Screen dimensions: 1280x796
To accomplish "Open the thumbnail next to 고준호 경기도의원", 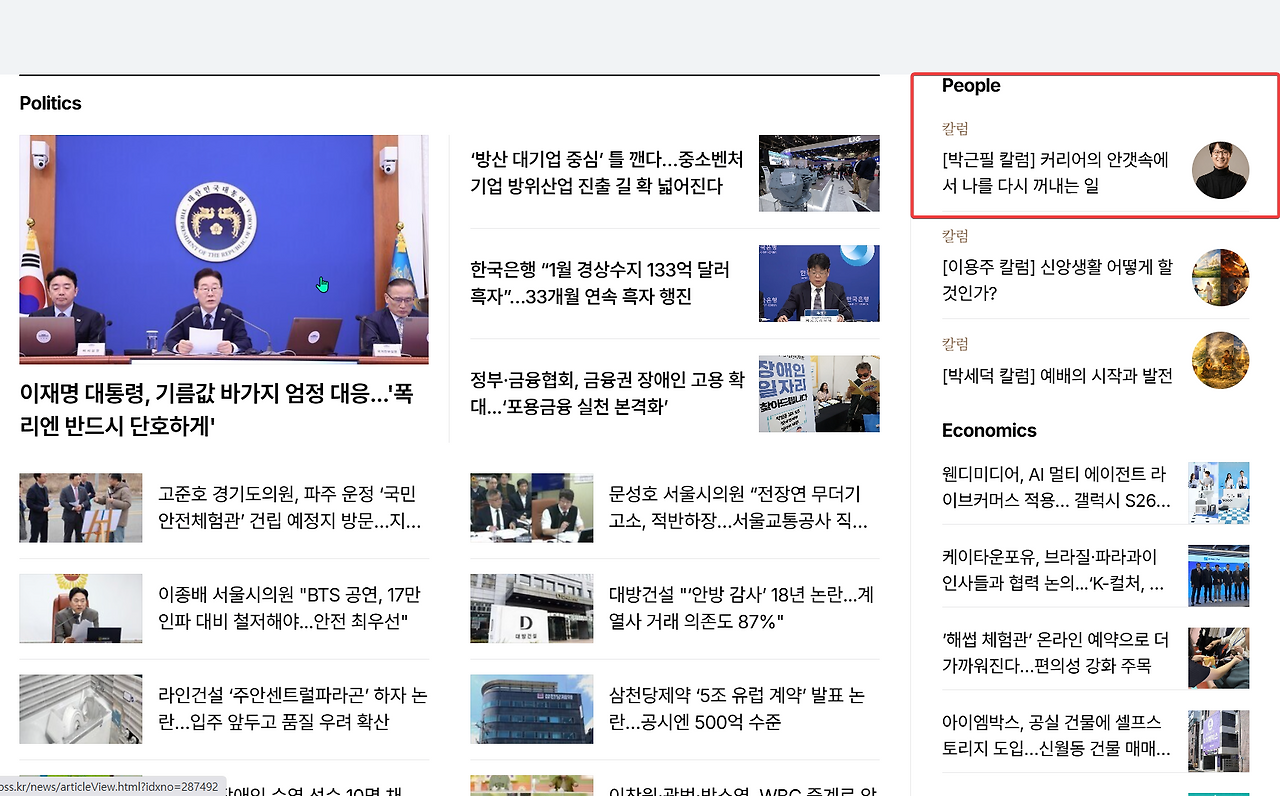I will 80,508.
